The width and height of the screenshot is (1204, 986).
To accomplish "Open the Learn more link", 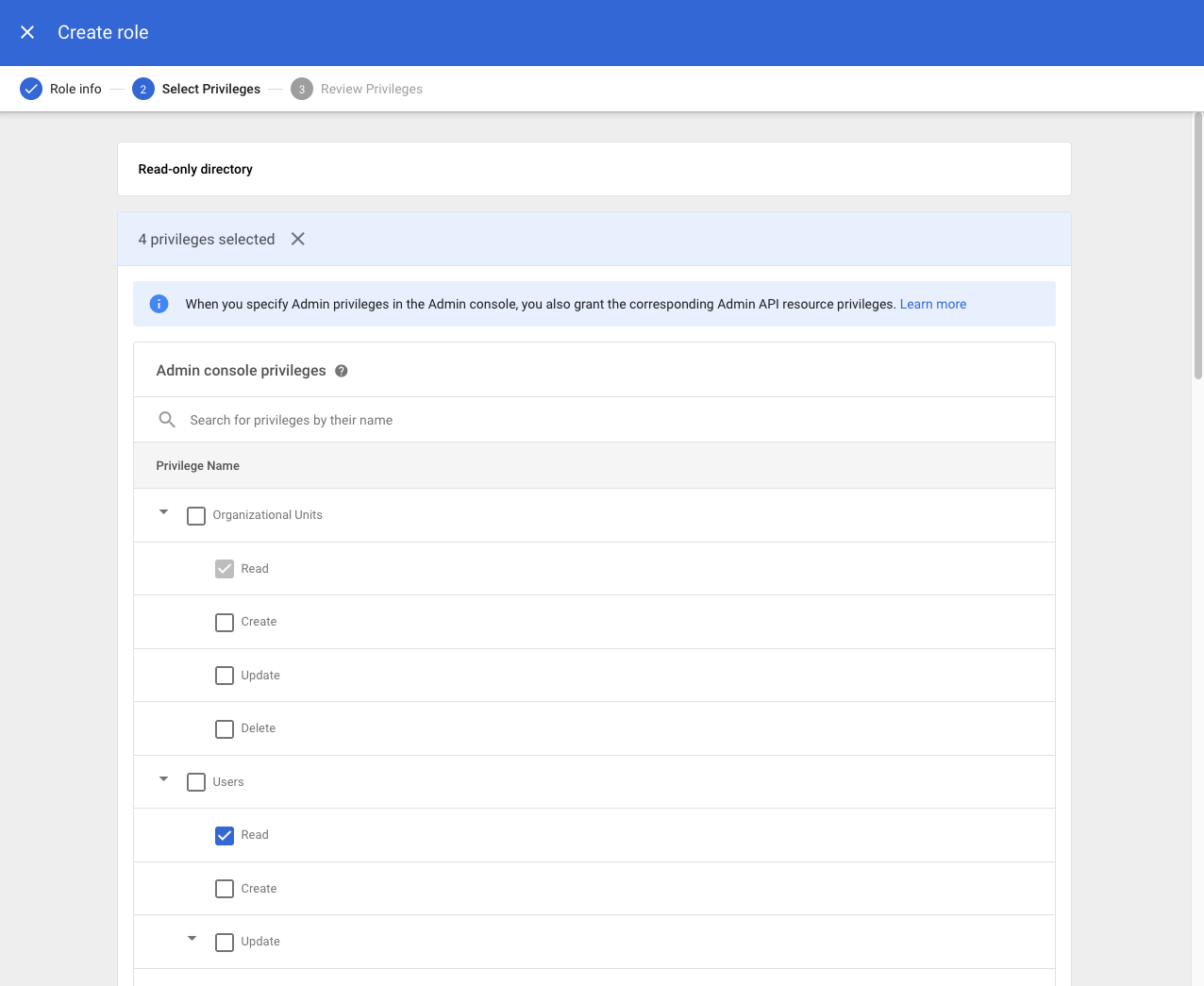I will point(933,304).
